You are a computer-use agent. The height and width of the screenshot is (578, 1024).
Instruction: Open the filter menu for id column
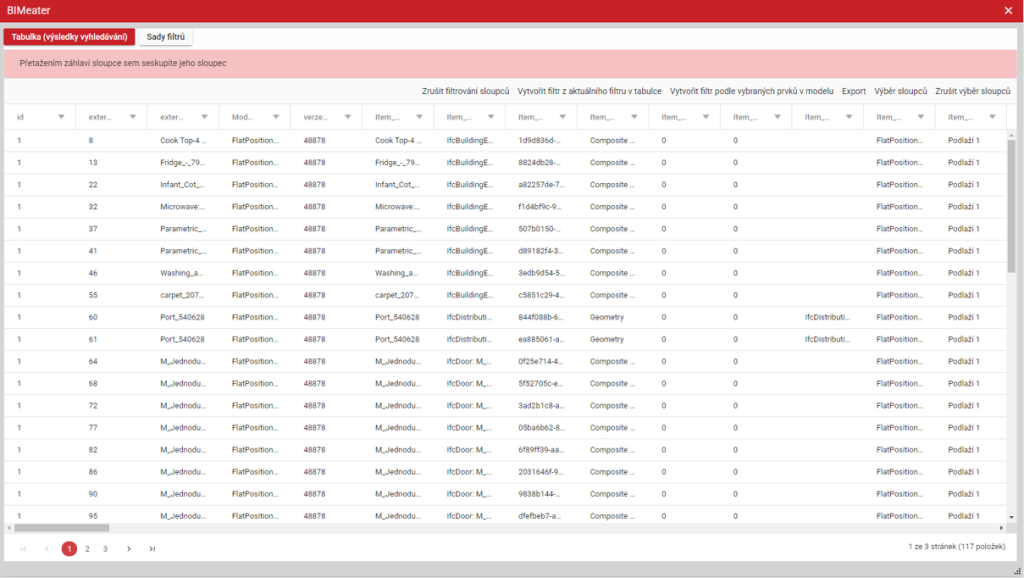61,117
